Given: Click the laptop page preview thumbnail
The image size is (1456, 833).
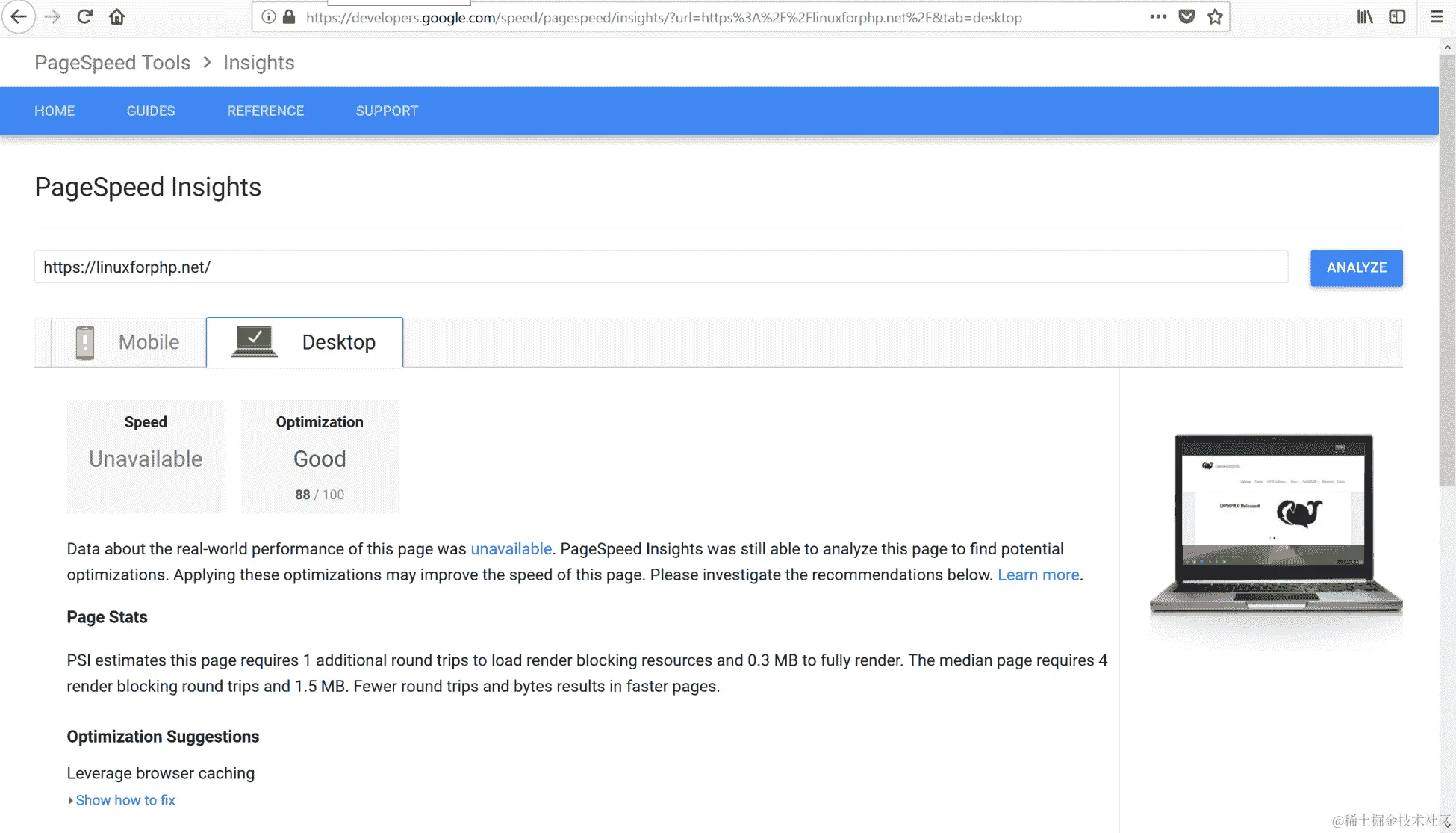Looking at the screenshot, I should click(1275, 523).
